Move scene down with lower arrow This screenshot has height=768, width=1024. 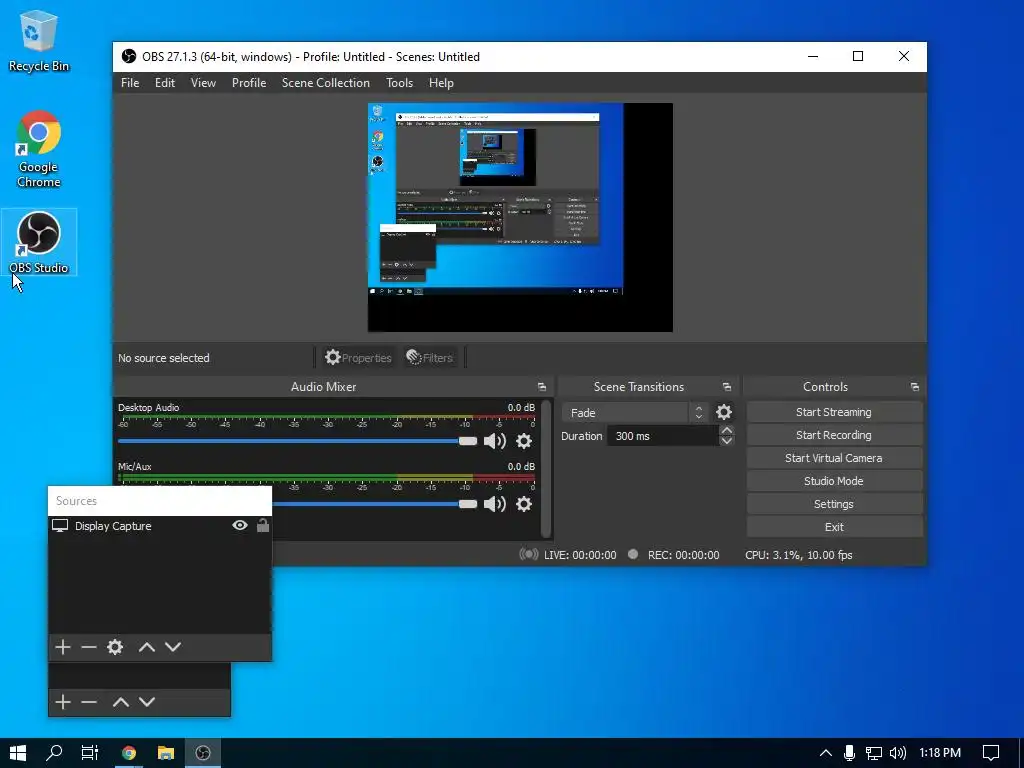147,702
